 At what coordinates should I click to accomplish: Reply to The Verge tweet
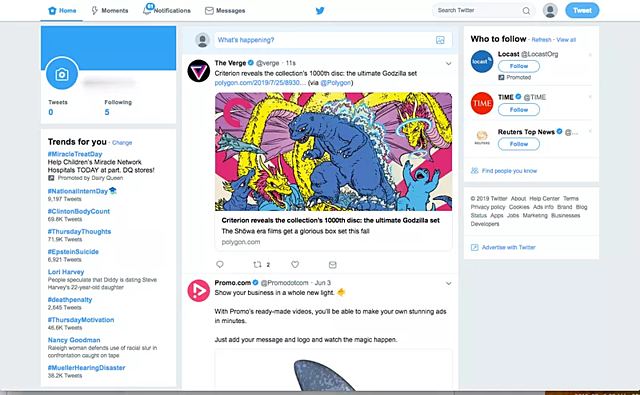[220, 264]
